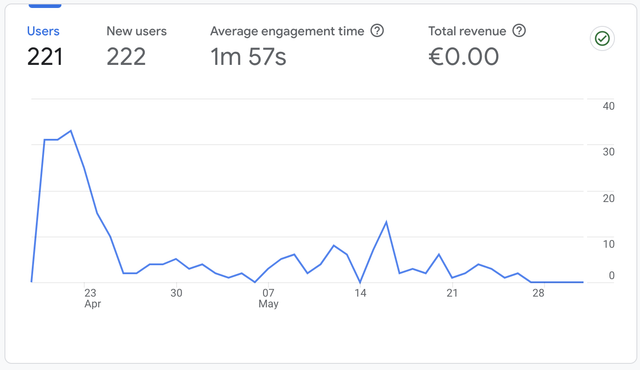Open the Total revenue metric tab
The height and width of the screenshot is (370, 640).
(467, 31)
